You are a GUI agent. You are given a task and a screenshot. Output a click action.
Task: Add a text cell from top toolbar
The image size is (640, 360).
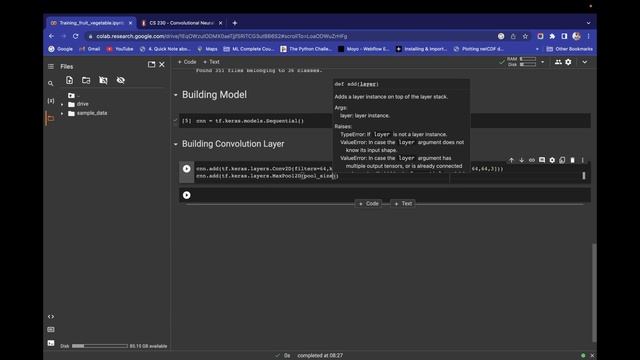point(211,62)
